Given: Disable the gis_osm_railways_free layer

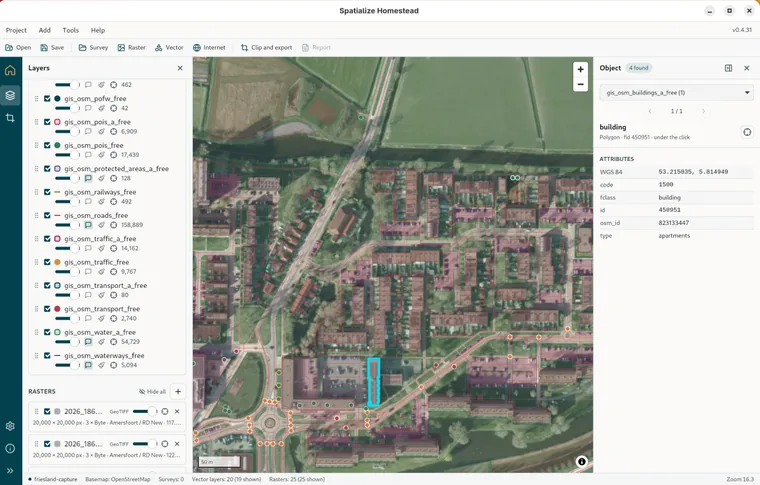Looking at the screenshot, I should click(x=47, y=192).
